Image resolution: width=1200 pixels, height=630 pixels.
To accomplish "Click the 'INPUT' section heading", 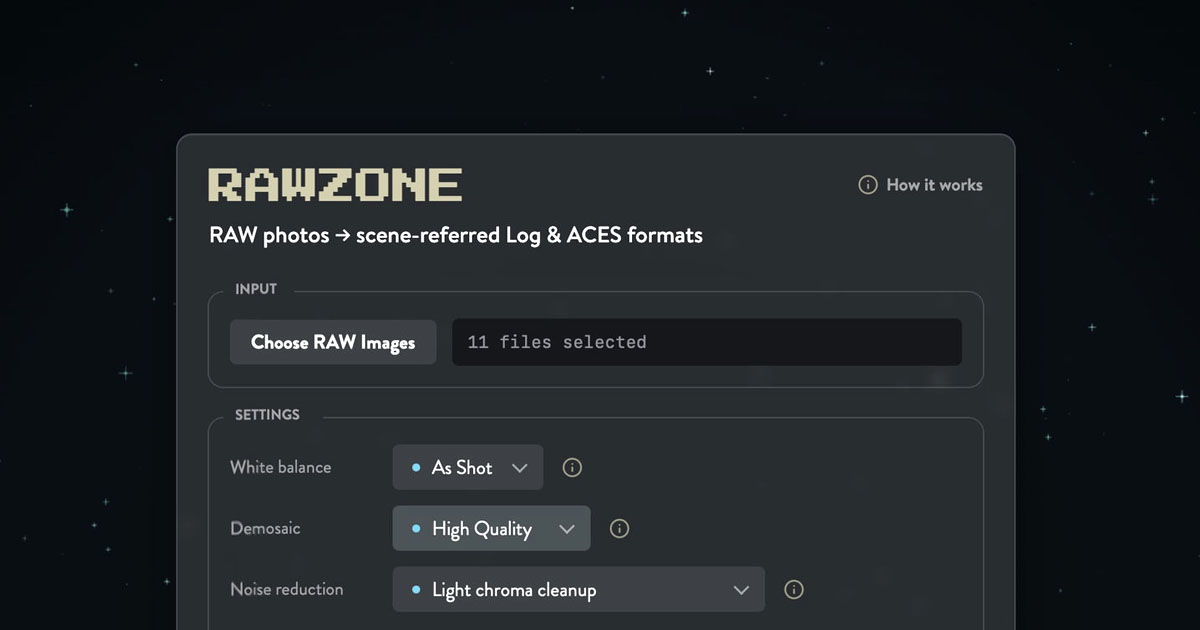I will pyautogui.click(x=256, y=289).
